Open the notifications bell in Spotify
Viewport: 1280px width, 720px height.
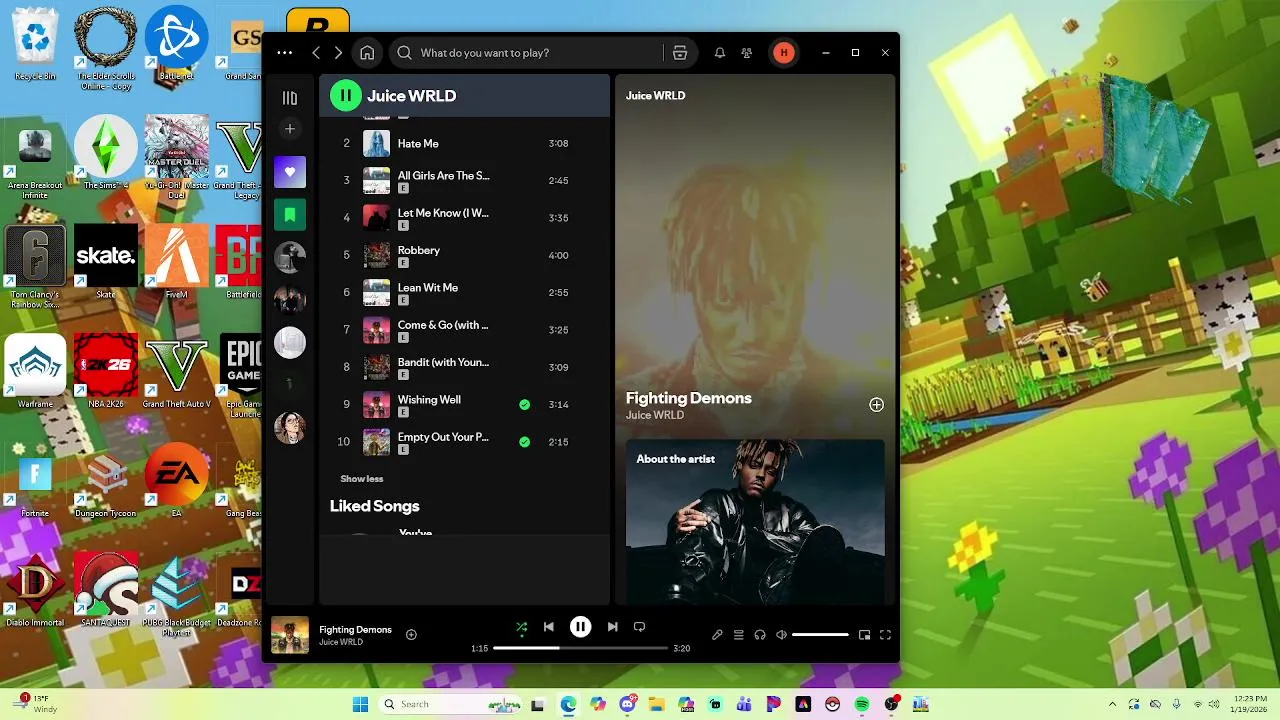tap(719, 53)
